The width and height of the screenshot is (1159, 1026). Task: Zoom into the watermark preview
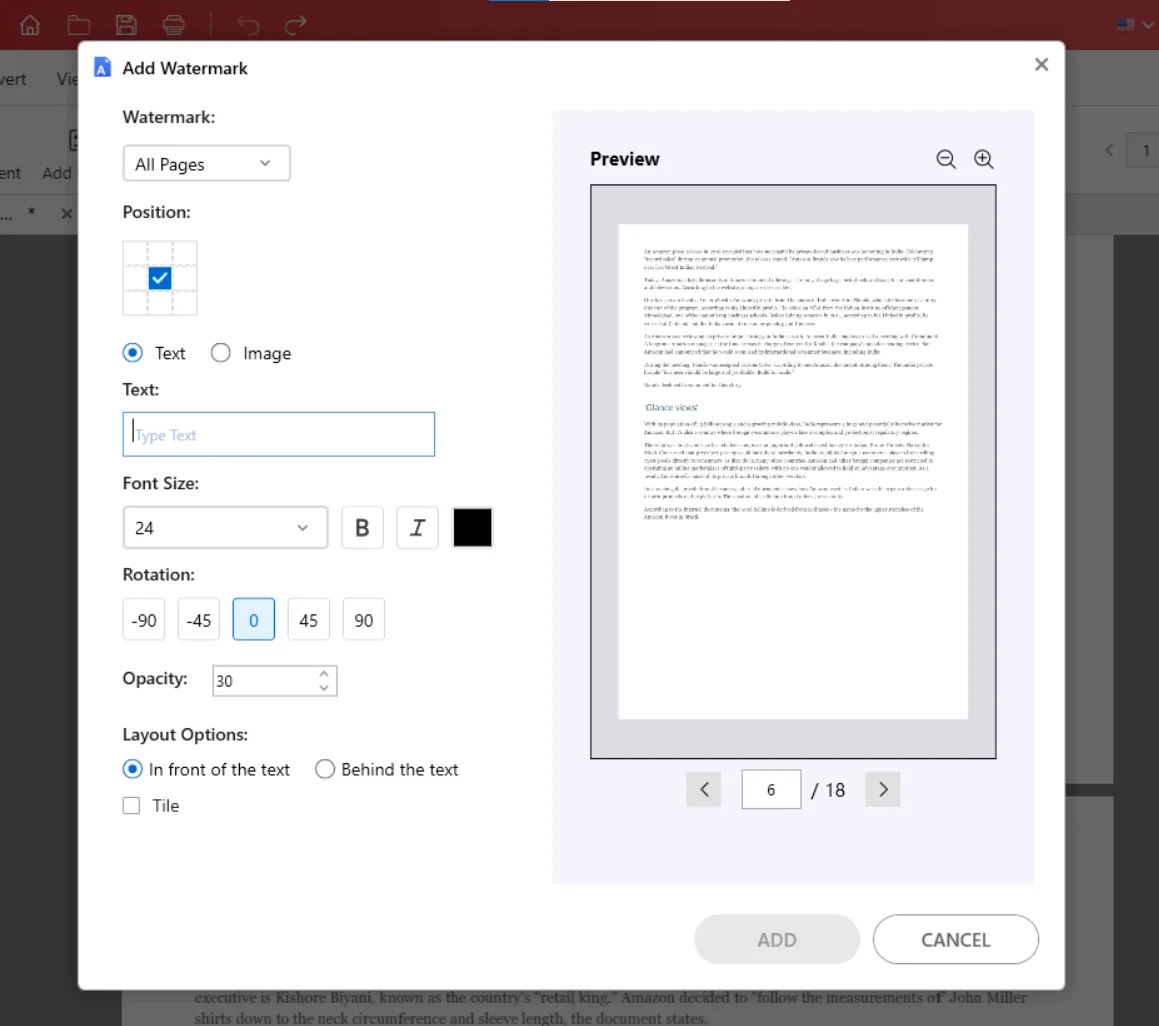pyautogui.click(x=984, y=159)
